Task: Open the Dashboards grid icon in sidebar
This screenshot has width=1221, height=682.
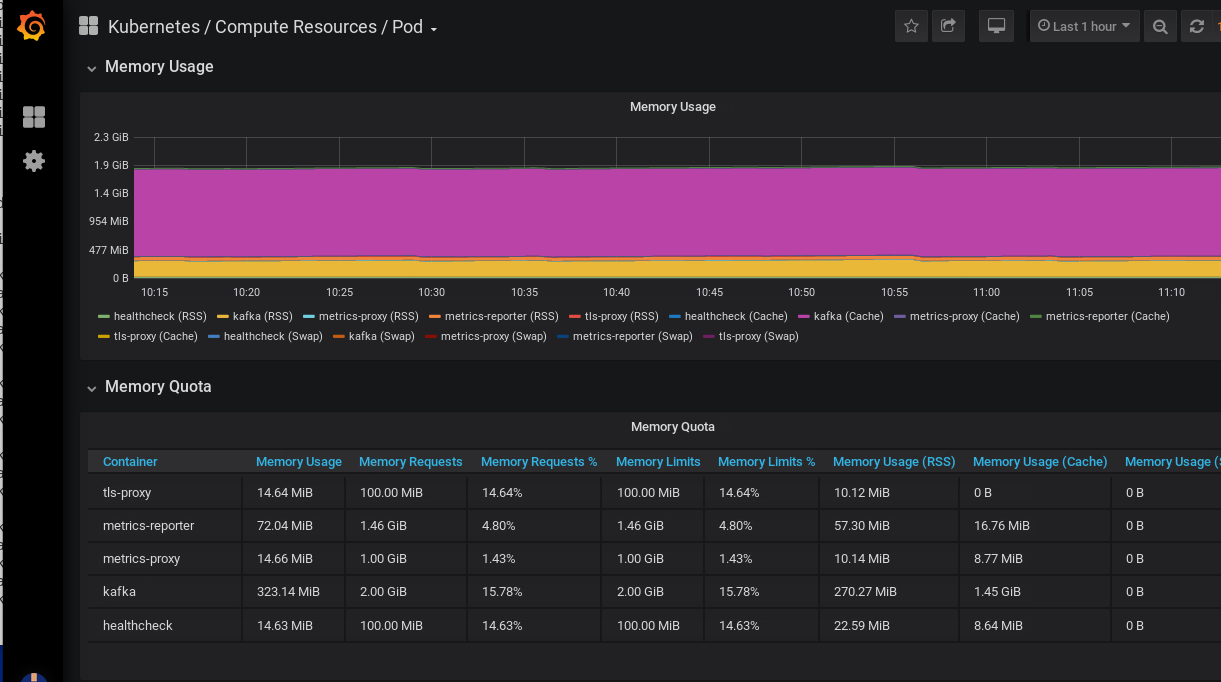Action: (34, 117)
